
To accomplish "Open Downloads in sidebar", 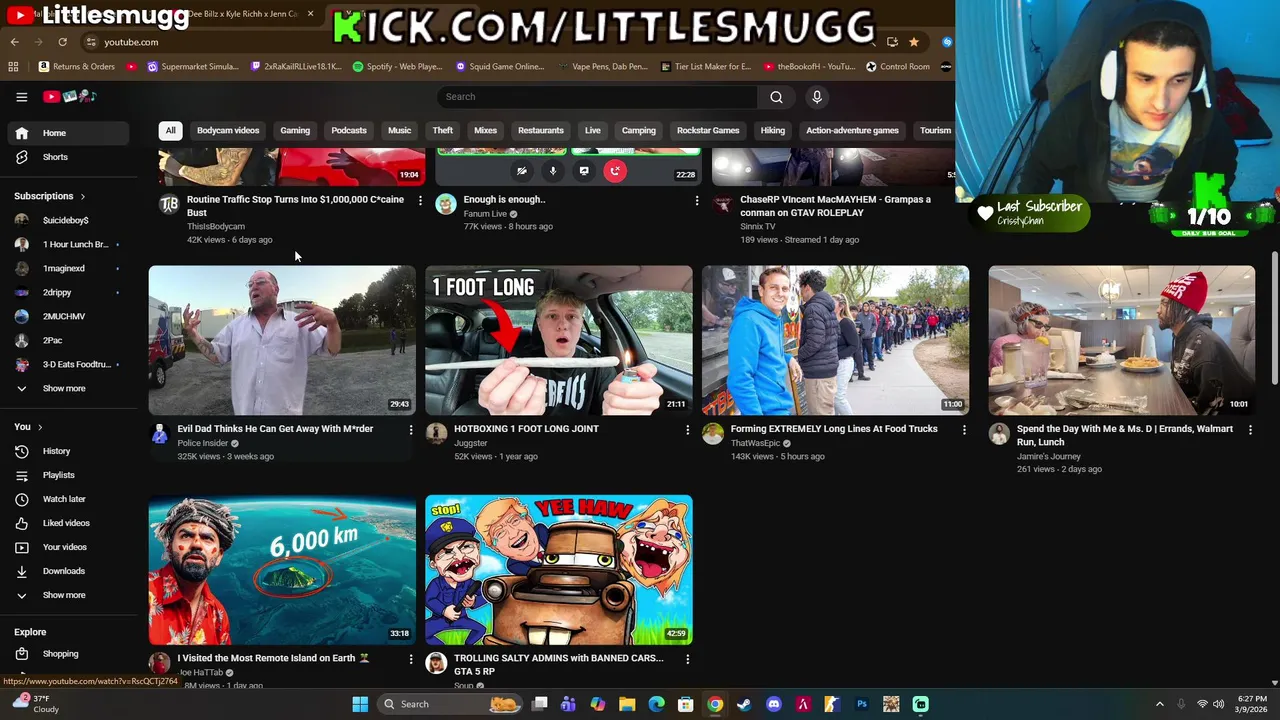I will (x=68, y=571).
